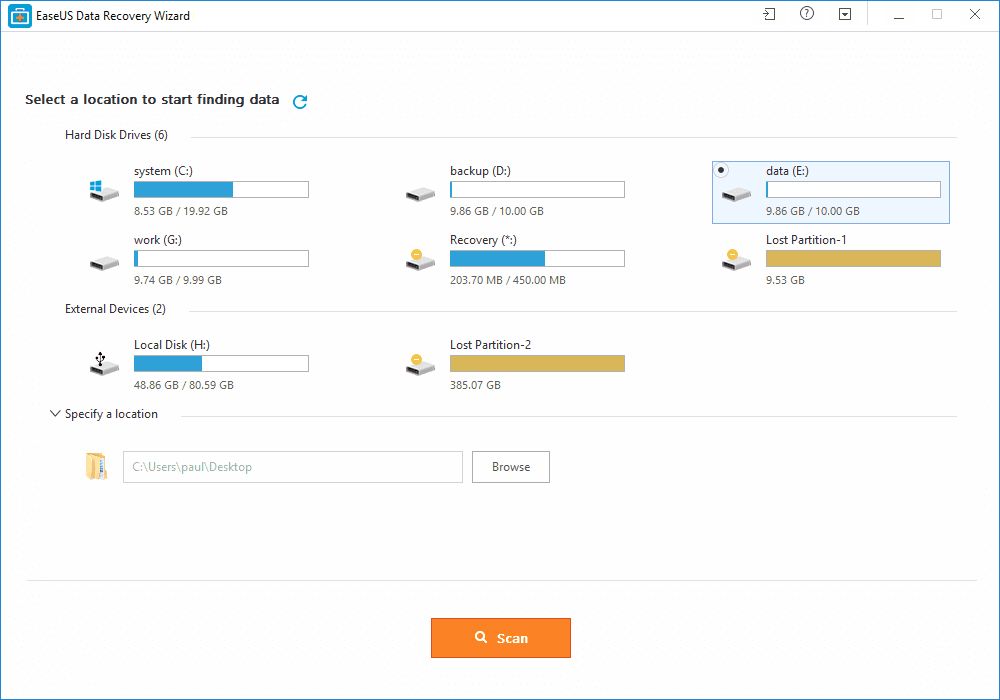Expand the options menu next to the help icon
This screenshot has width=1000, height=700.
844,14
